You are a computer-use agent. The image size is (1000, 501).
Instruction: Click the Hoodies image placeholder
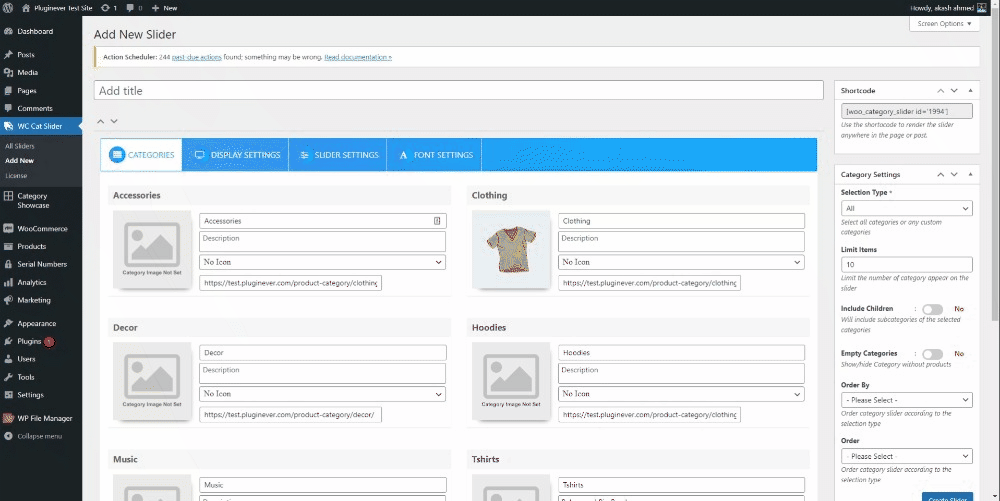click(x=511, y=381)
